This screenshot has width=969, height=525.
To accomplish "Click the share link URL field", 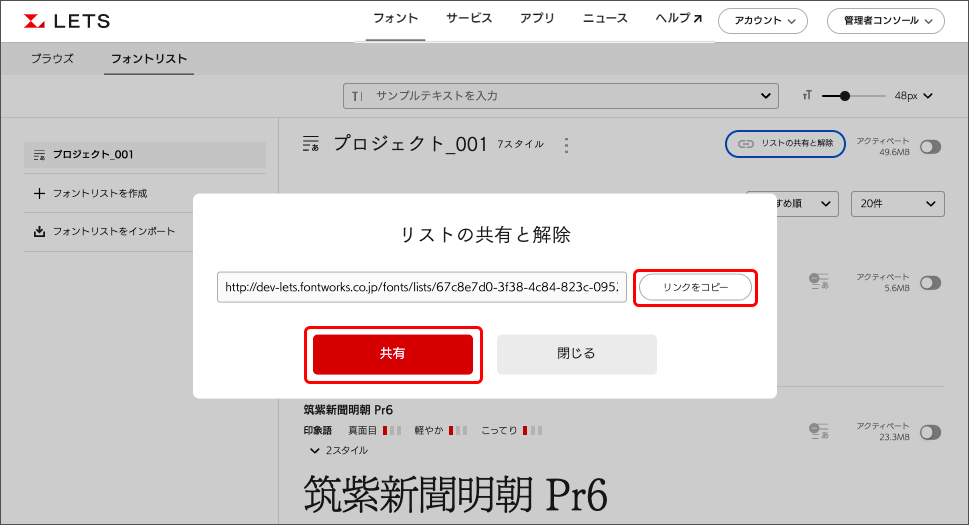I will (421, 287).
